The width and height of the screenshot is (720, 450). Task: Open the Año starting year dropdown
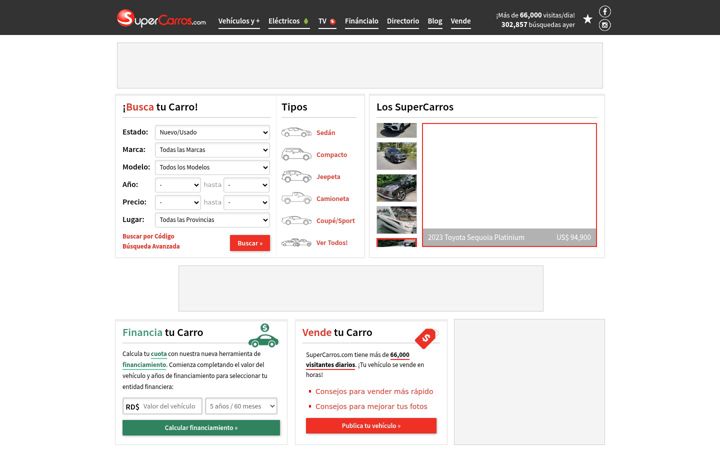tap(178, 185)
